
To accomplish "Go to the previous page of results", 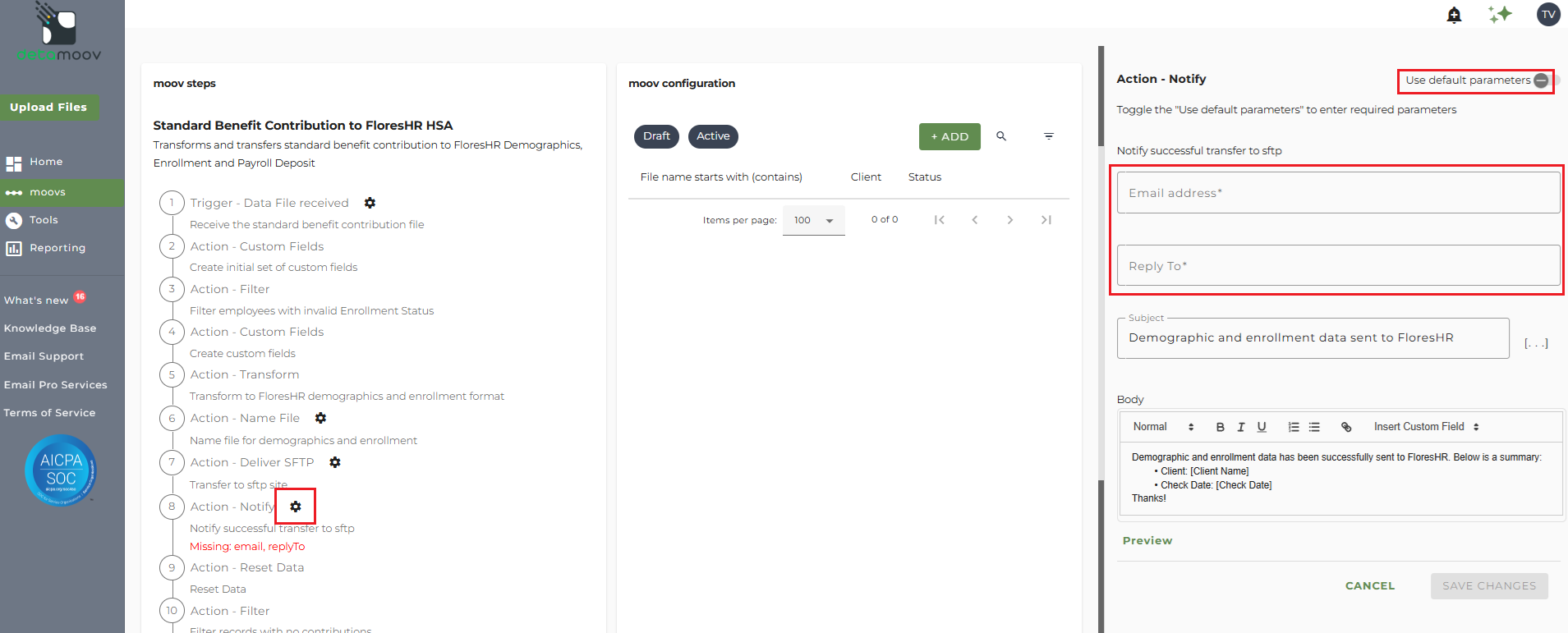I will [x=975, y=220].
